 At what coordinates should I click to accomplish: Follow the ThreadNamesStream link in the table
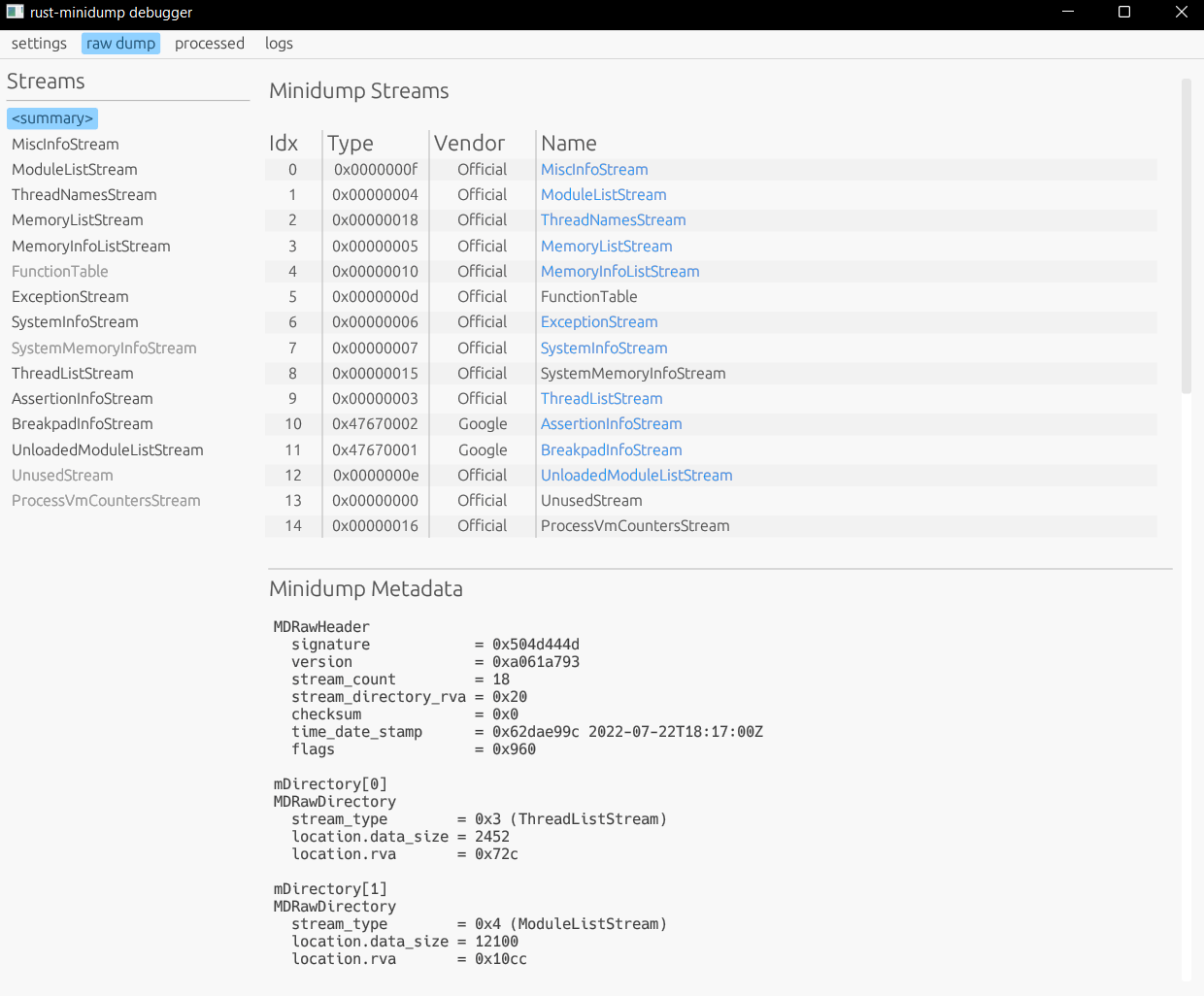tap(614, 219)
